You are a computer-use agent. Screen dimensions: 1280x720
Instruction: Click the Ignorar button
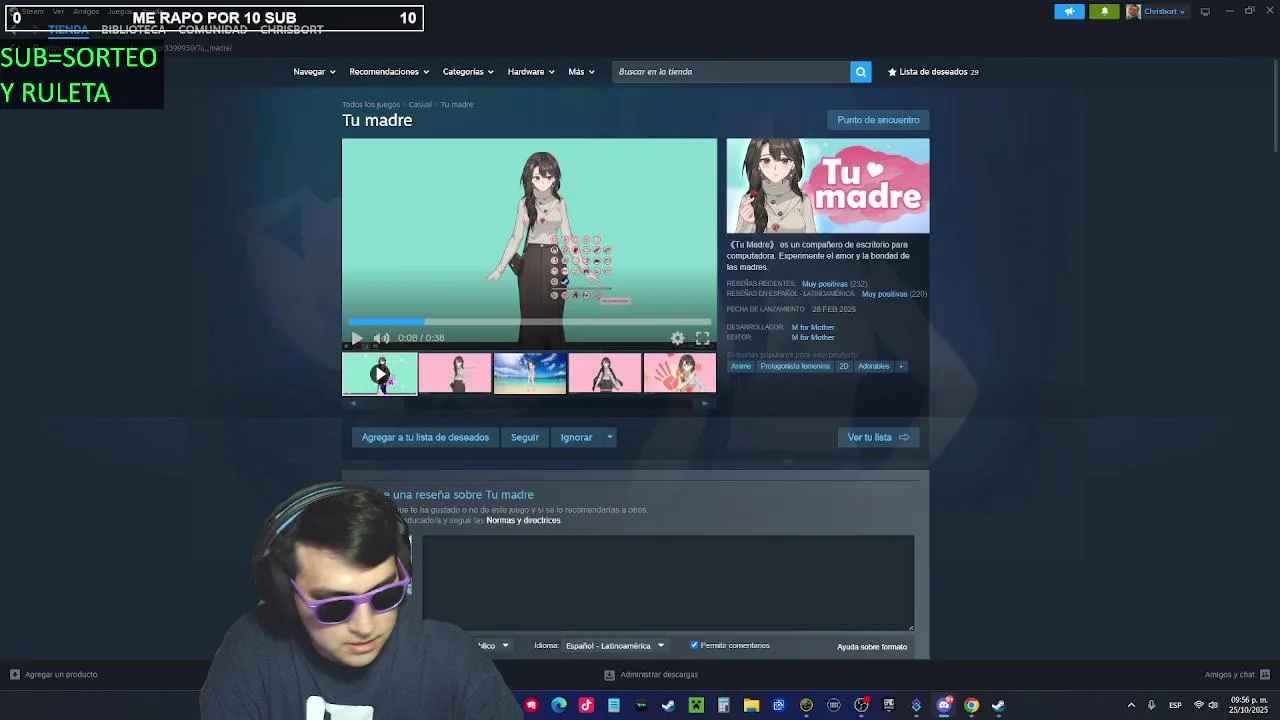point(576,437)
